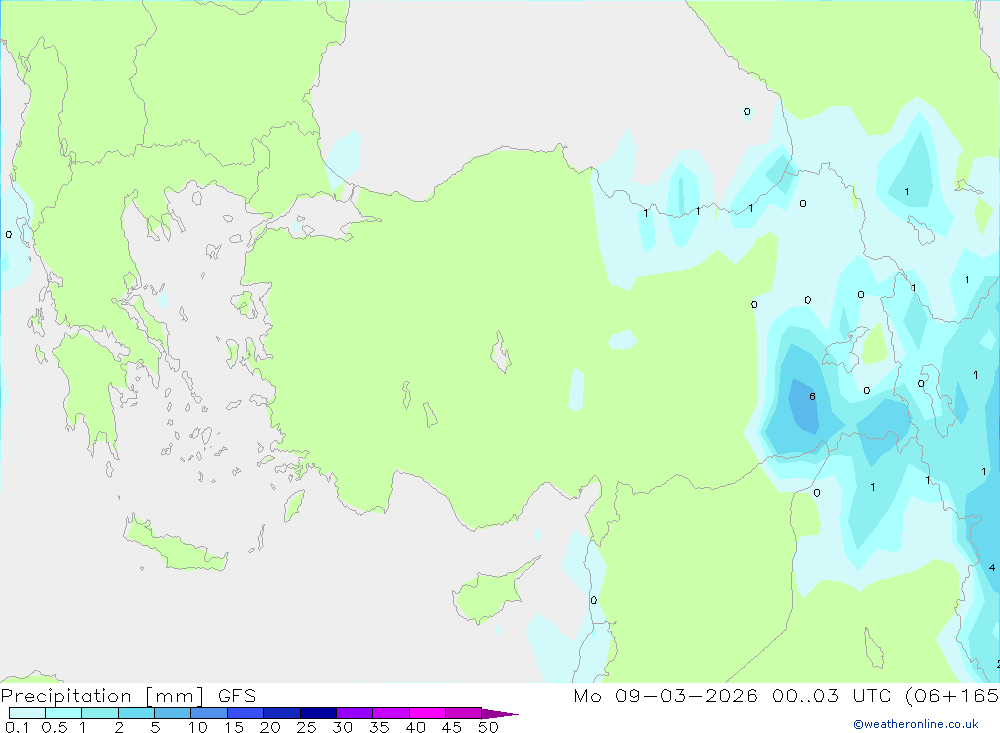Pick the 40–45 mm magenta legend swatch

click(x=427, y=713)
